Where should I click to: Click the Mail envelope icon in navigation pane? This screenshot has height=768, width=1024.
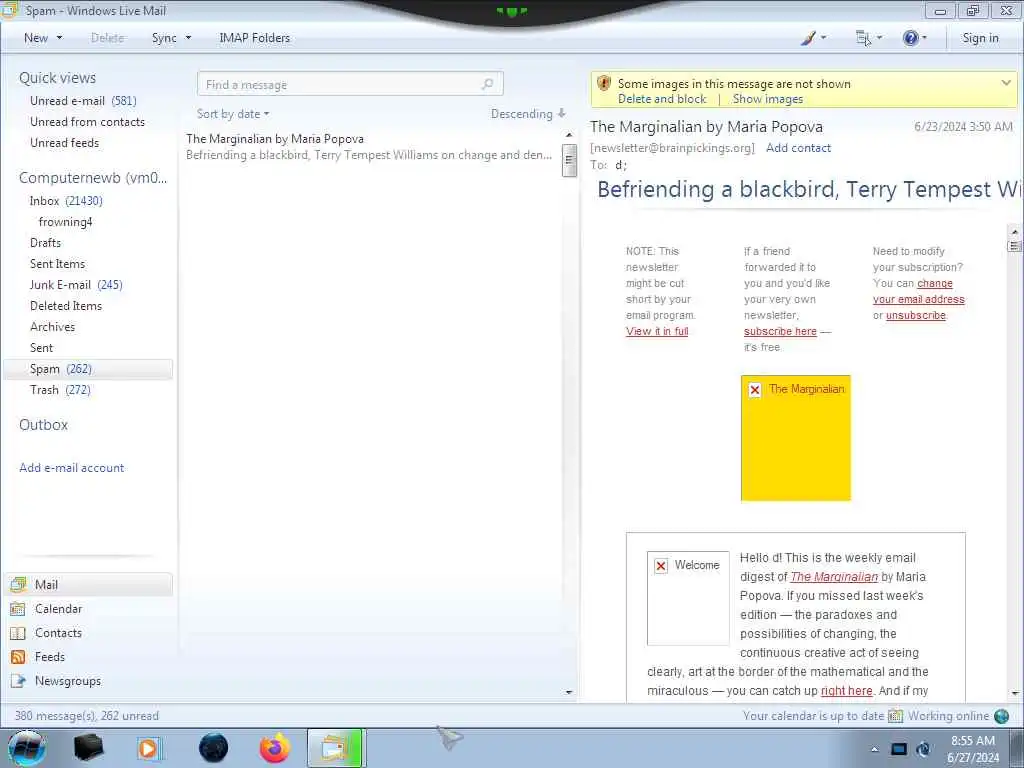click(18, 584)
